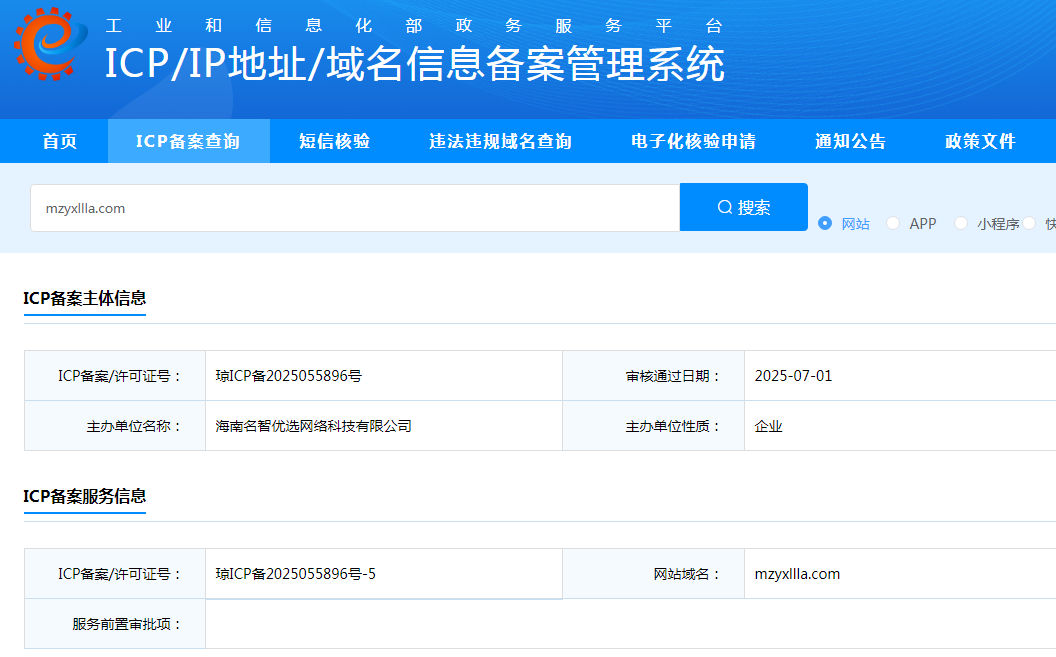The width and height of the screenshot is (1056, 657).
Task: Click service license 琼ICP备2025055896号-5 value
Action: click(x=296, y=574)
